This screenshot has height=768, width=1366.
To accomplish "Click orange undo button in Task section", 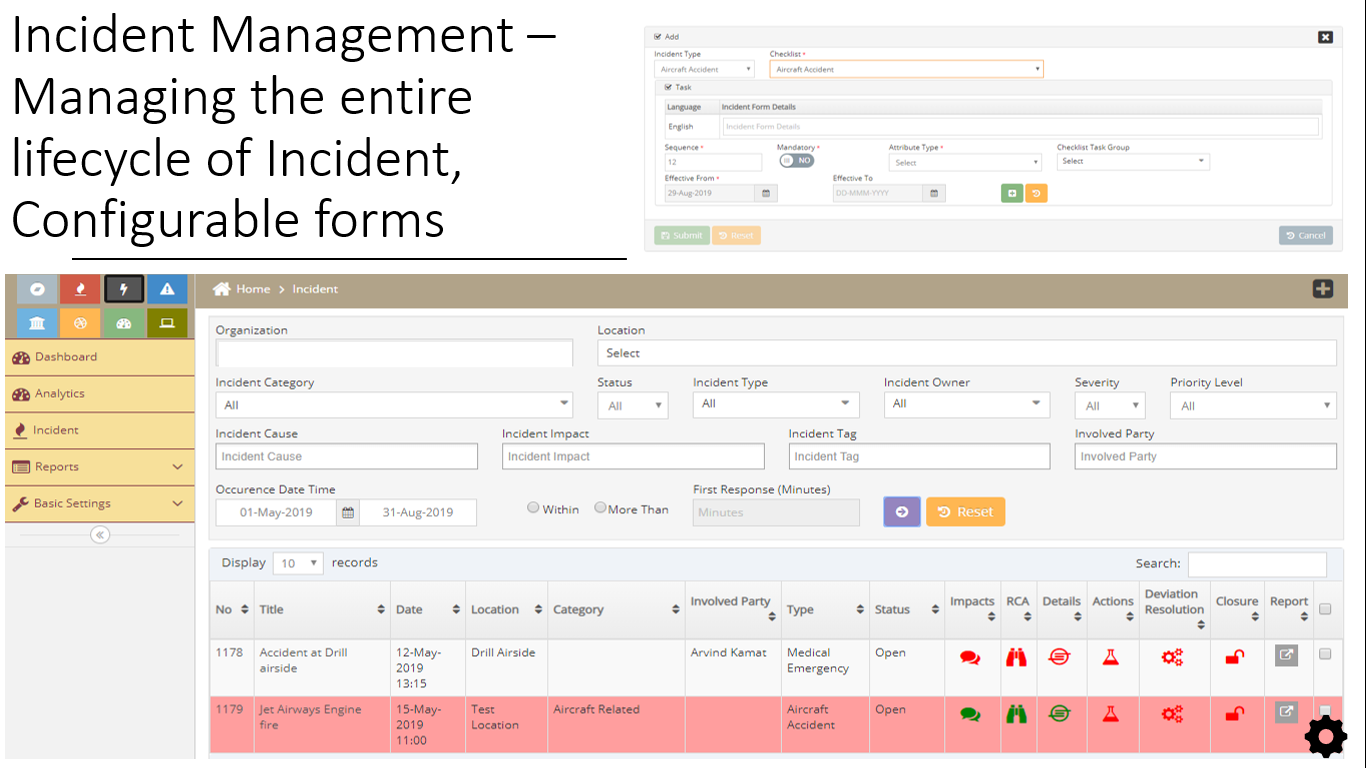I will point(1036,194).
